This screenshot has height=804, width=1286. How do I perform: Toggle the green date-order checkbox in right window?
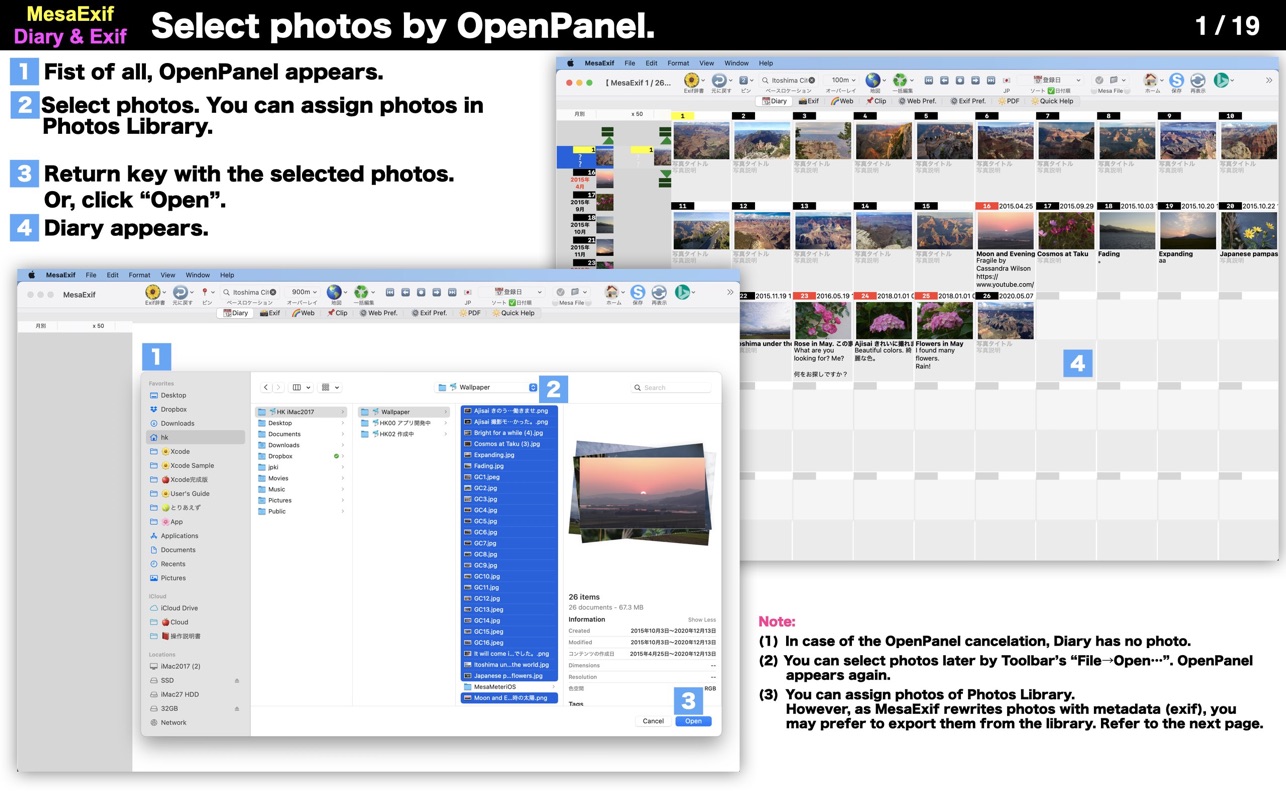click(1049, 91)
